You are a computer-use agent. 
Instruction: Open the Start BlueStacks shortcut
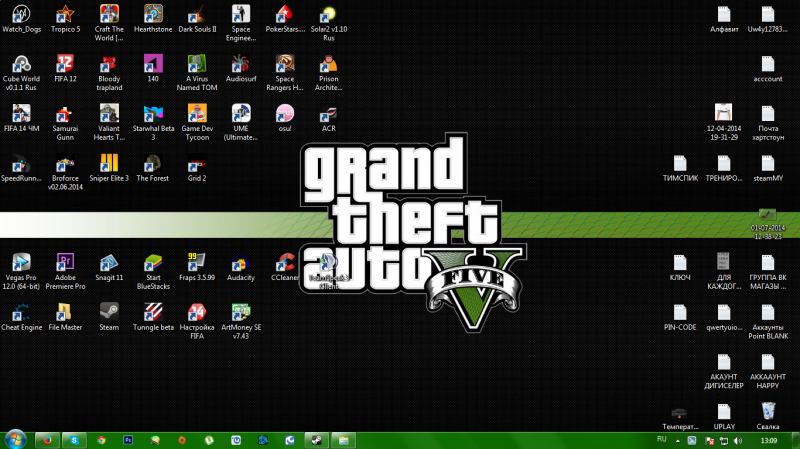point(153,271)
